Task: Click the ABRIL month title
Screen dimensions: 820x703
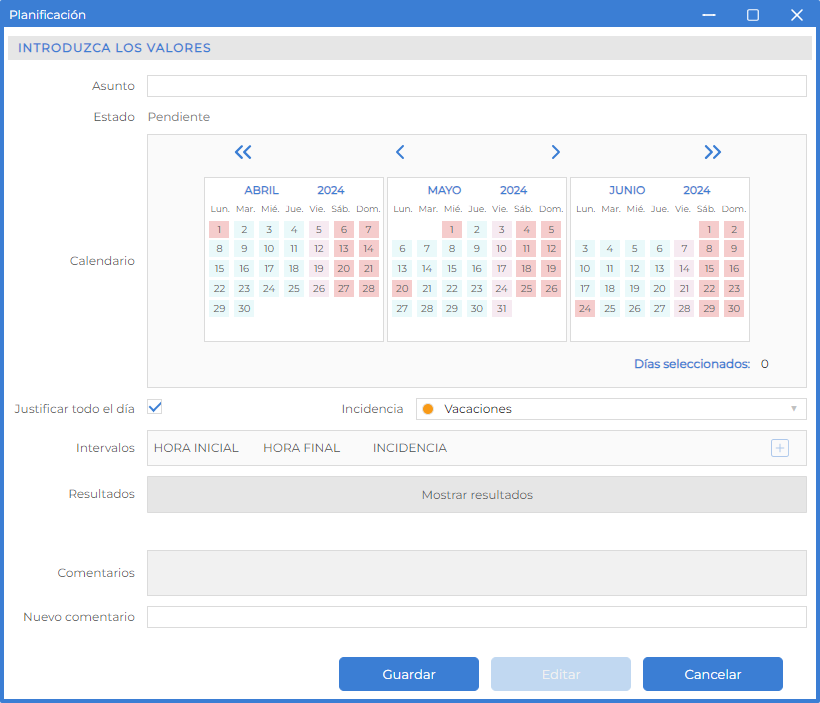Action: [x=261, y=190]
